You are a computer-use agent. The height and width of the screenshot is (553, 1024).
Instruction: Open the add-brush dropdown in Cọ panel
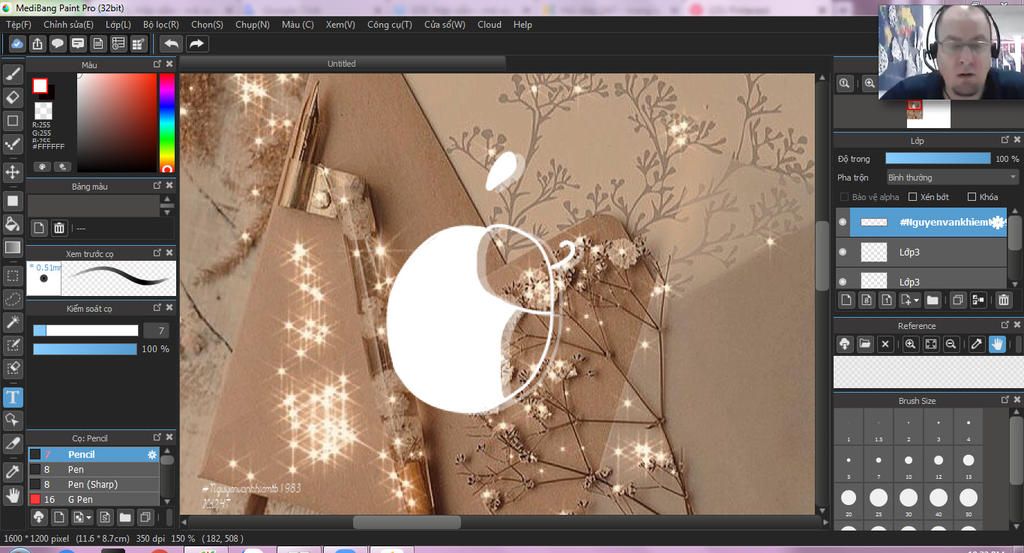pyautogui.click(x=89, y=518)
